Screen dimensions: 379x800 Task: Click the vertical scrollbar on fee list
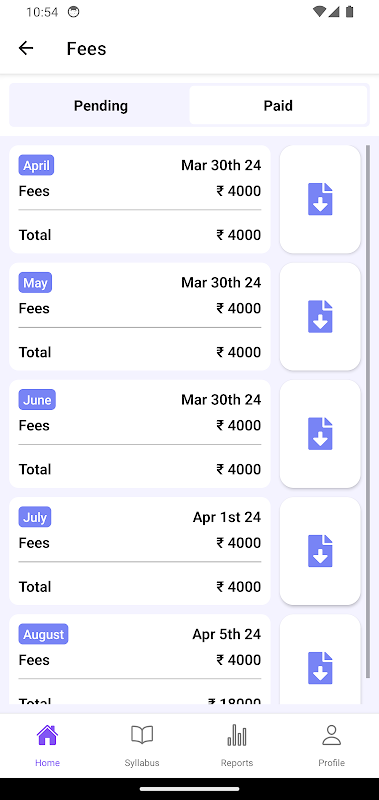(368, 412)
